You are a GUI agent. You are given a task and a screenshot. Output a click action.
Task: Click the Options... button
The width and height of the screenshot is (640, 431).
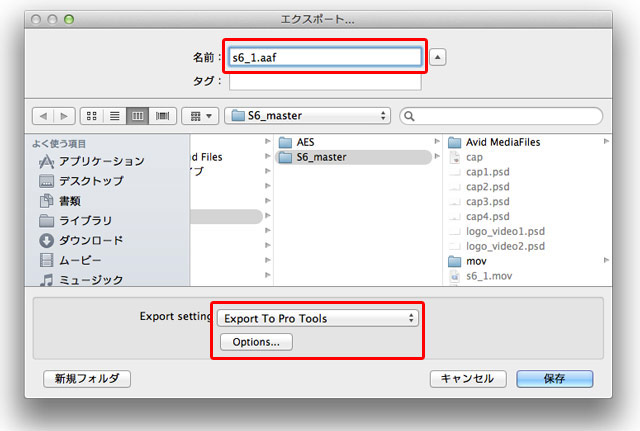tap(256, 342)
